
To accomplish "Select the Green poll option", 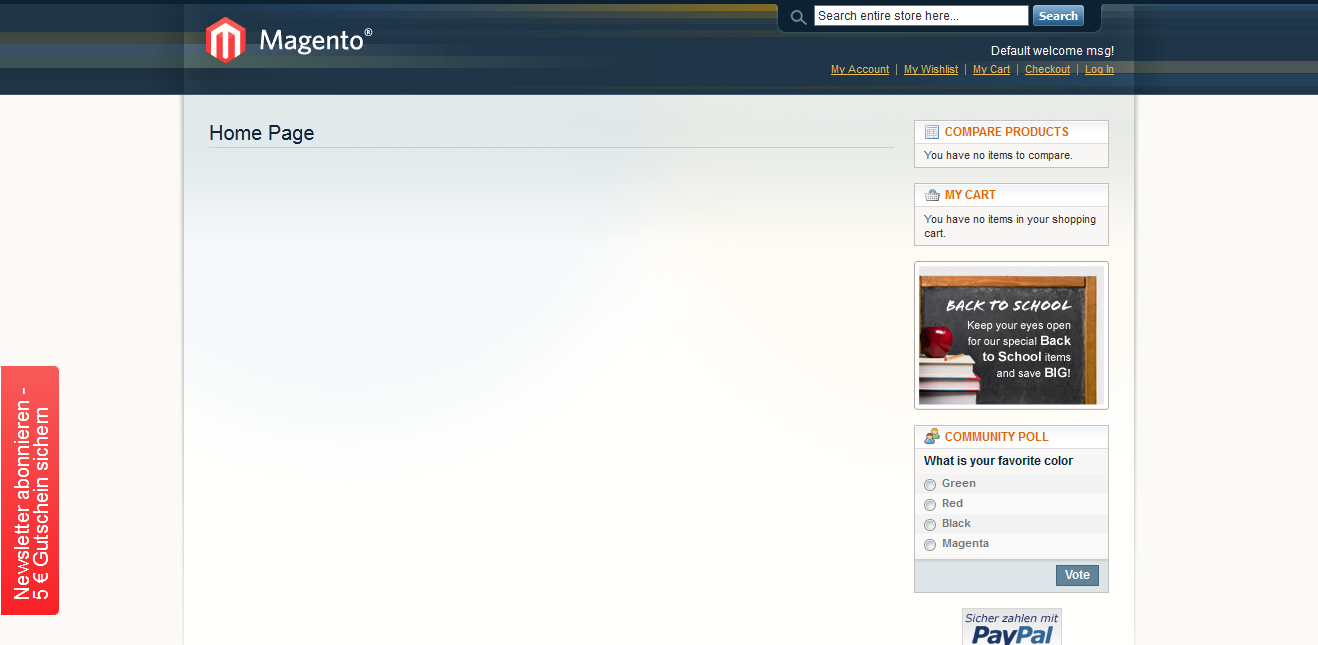I will pyautogui.click(x=930, y=485).
